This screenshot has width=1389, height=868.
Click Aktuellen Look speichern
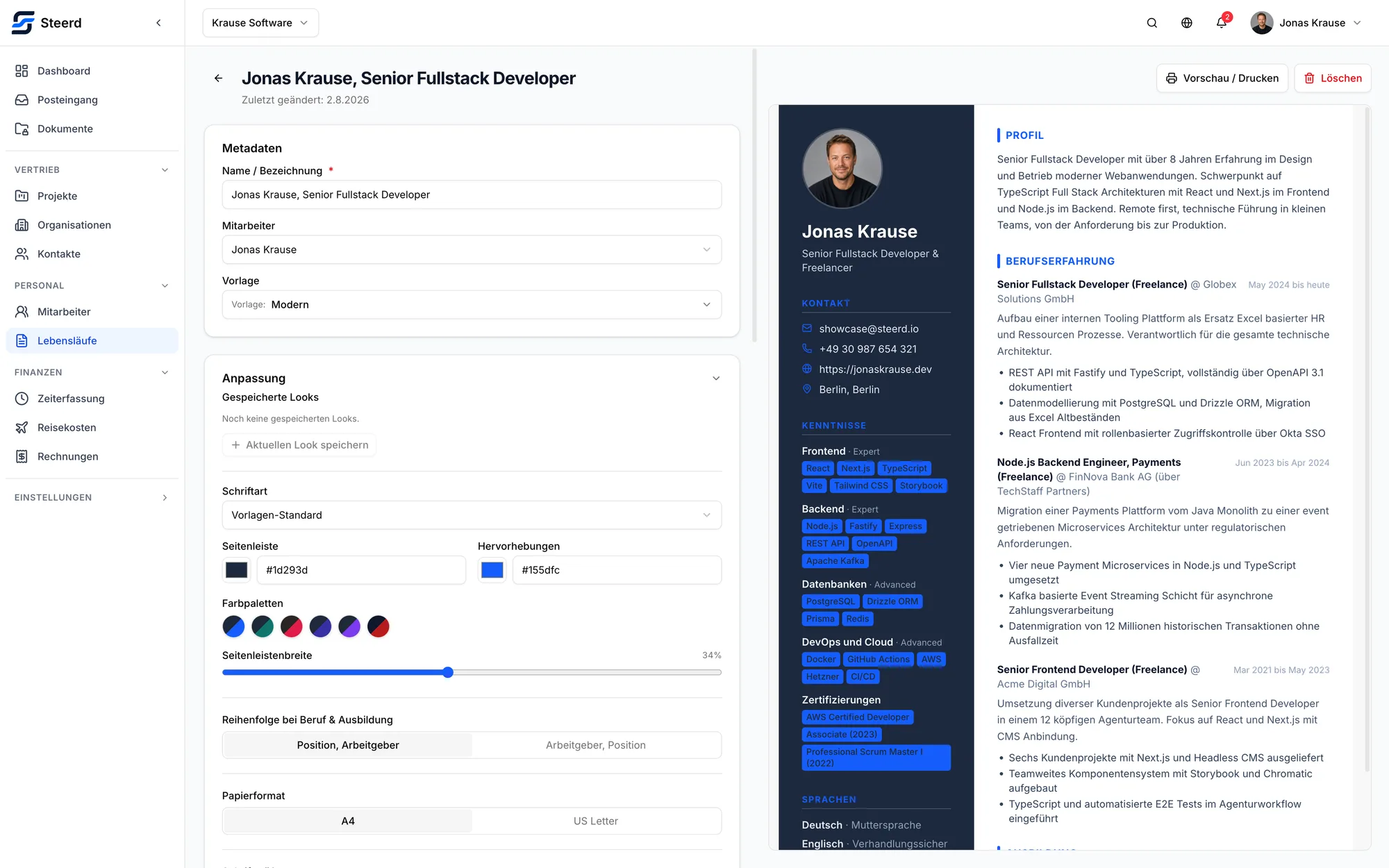(299, 445)
